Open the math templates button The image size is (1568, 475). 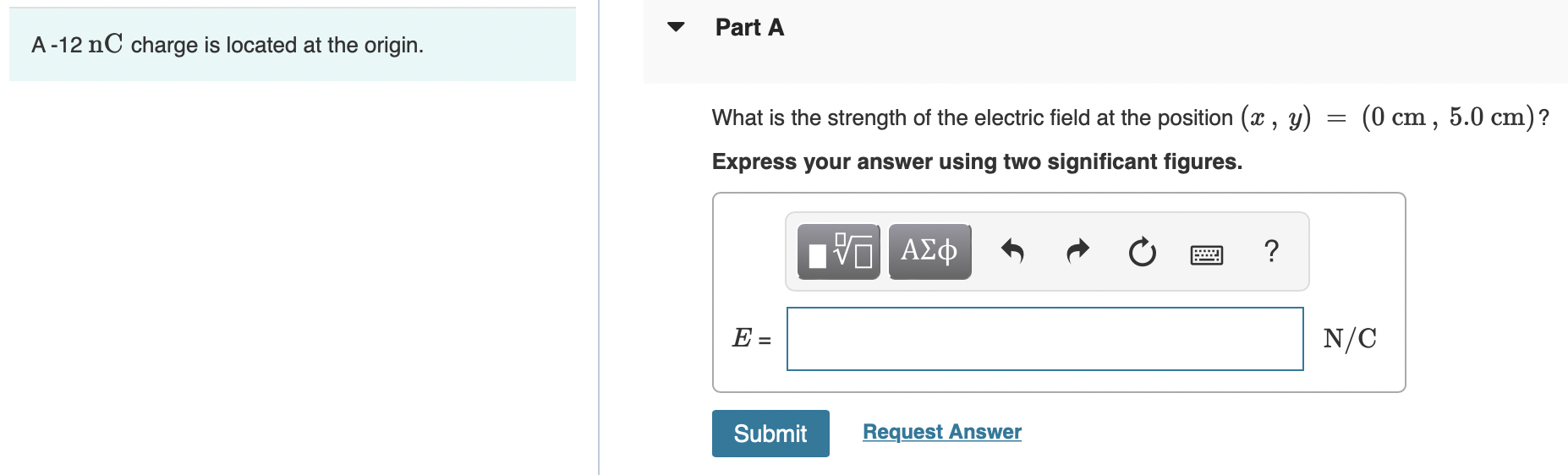(x=838, y=252)
